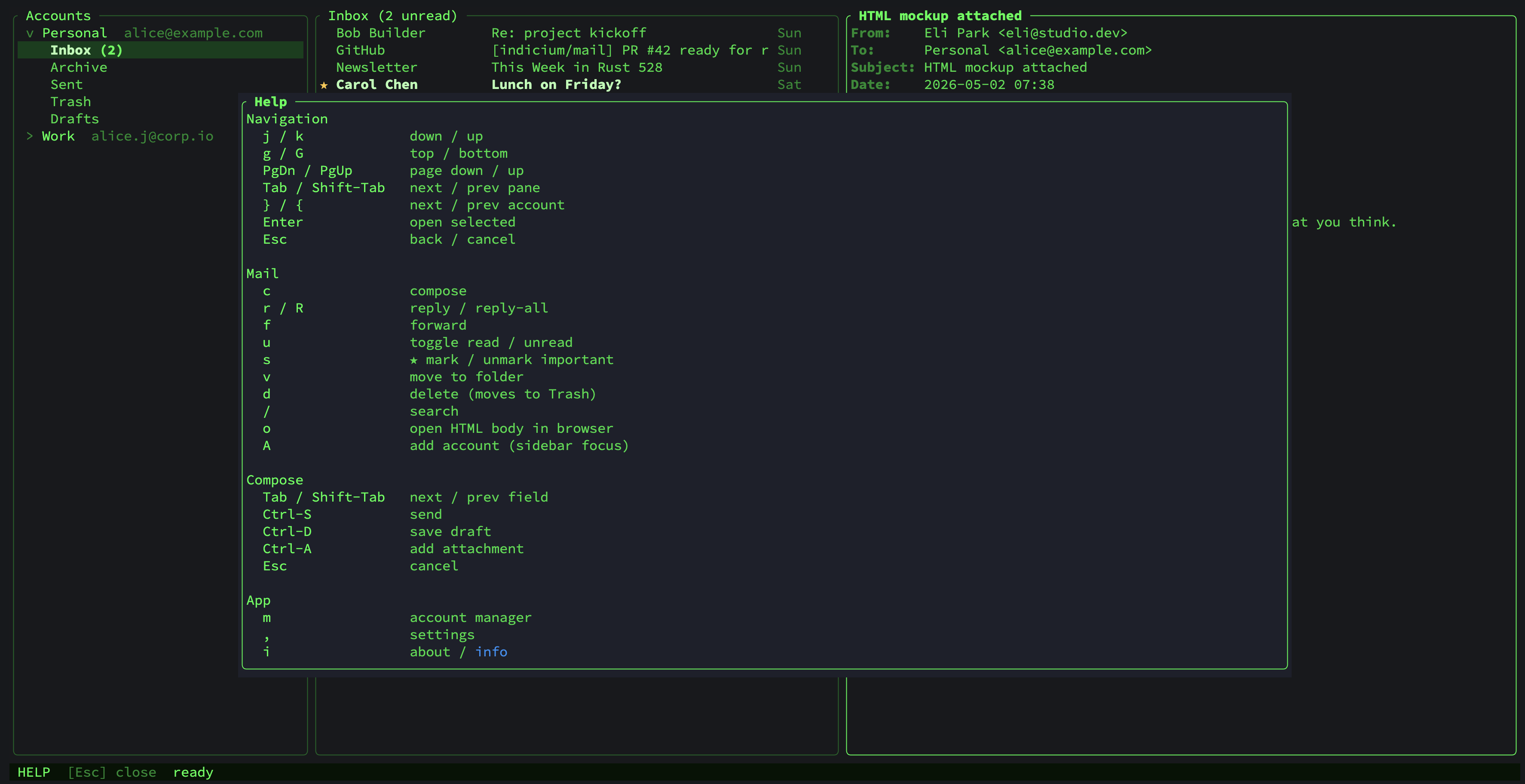
Task: Click the ready status text
Action: pos(193,772)
